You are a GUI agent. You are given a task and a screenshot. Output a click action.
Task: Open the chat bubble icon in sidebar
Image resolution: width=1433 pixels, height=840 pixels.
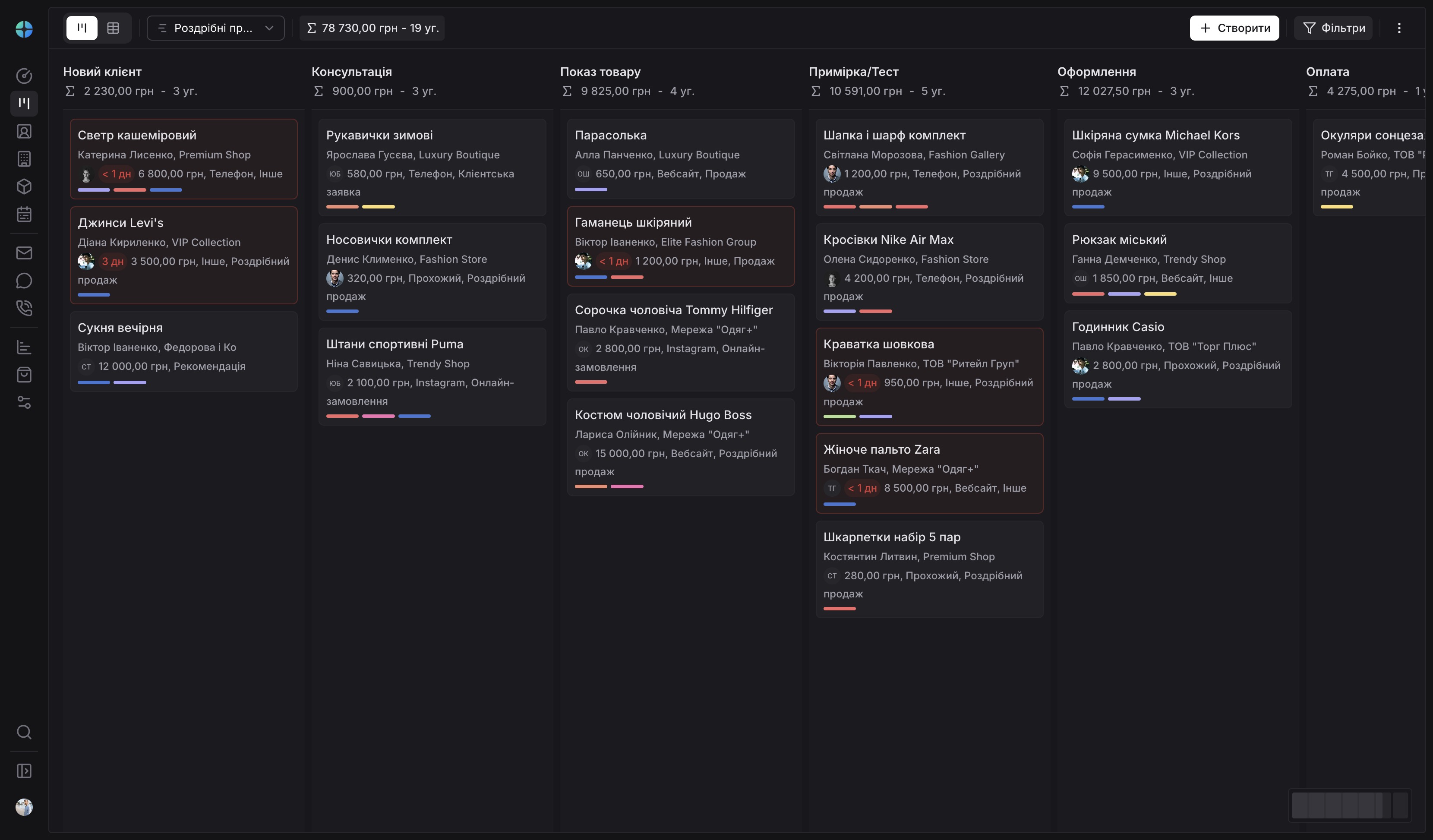24,281
